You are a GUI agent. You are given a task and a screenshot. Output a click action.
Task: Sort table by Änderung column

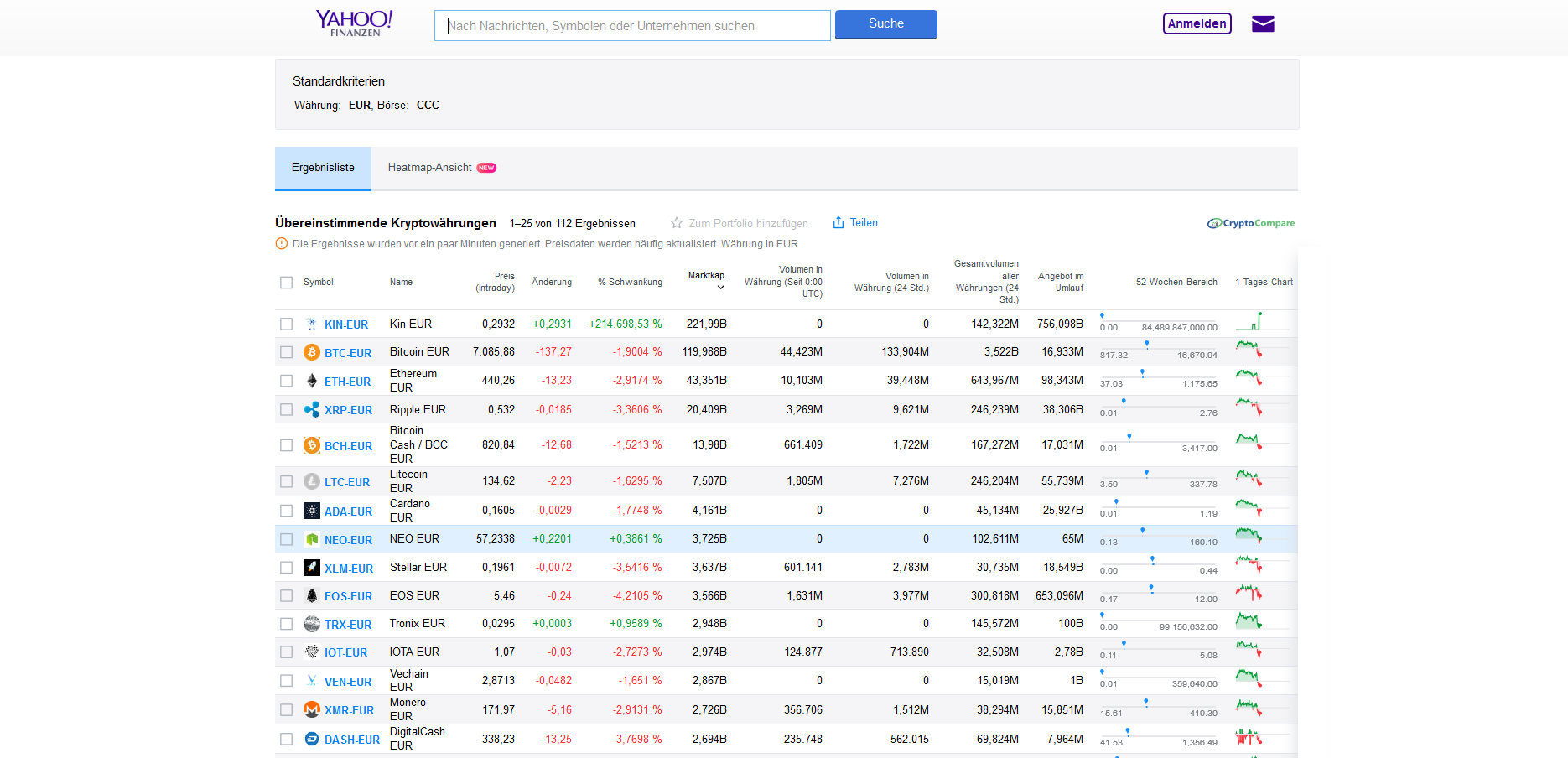(552, 282)
